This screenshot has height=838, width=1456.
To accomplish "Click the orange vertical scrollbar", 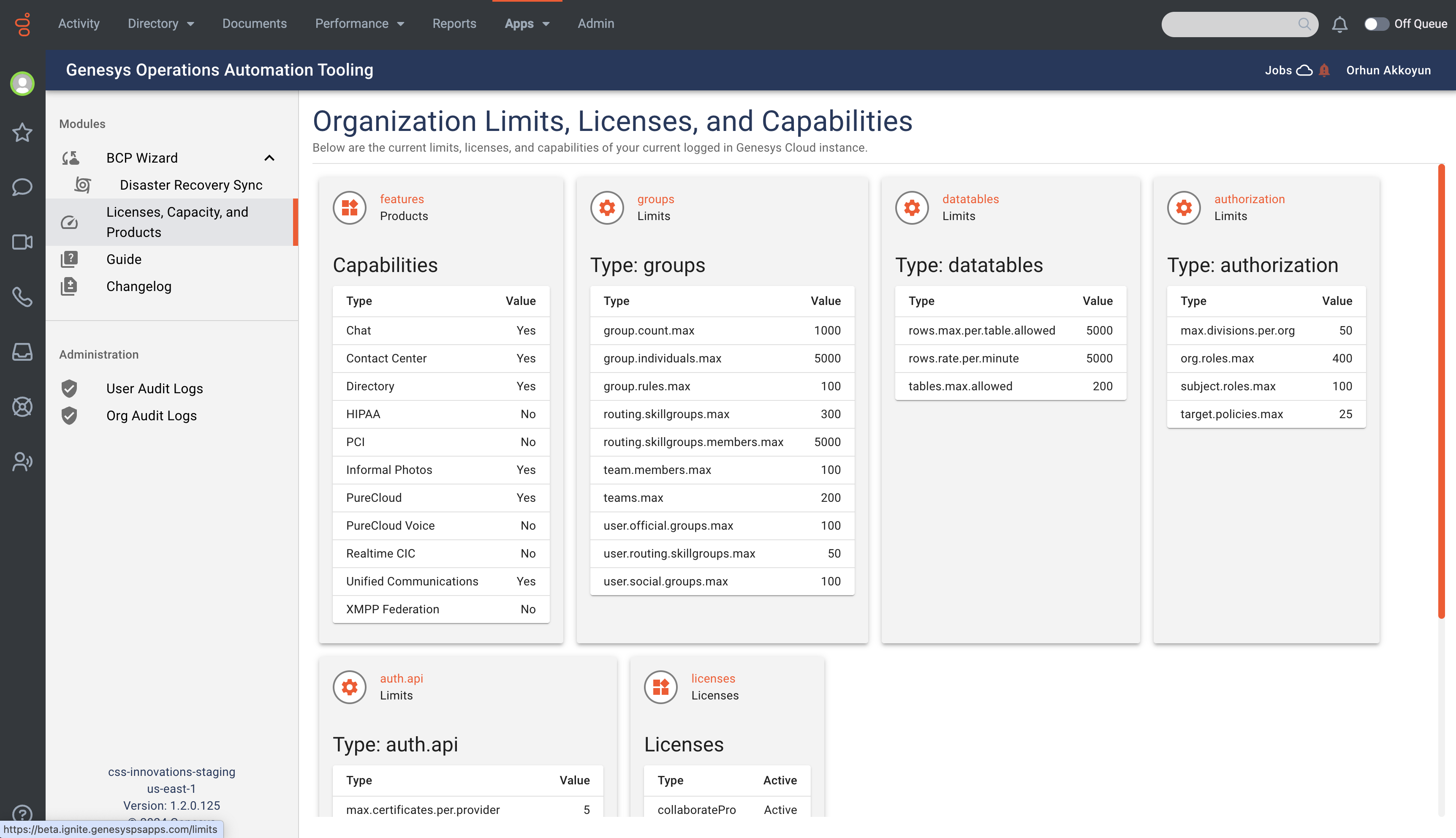I will tap(1441, 392).
